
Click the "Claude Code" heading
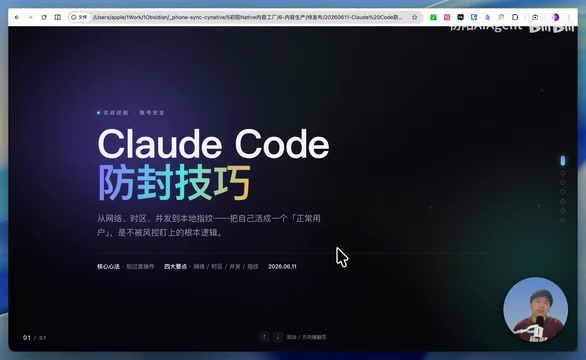pos(213,144)
